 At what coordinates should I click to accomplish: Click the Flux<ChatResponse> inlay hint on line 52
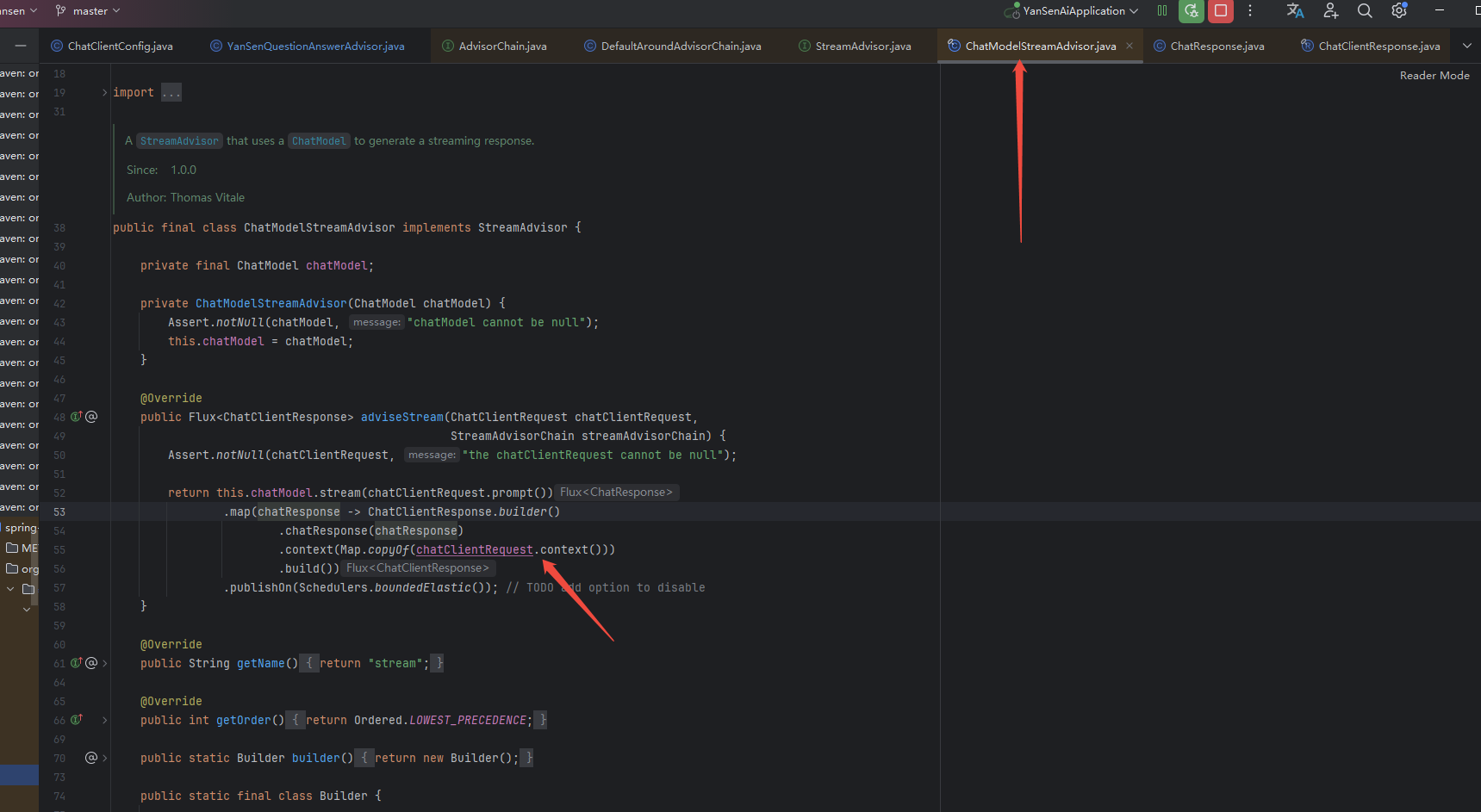(617, 493)
